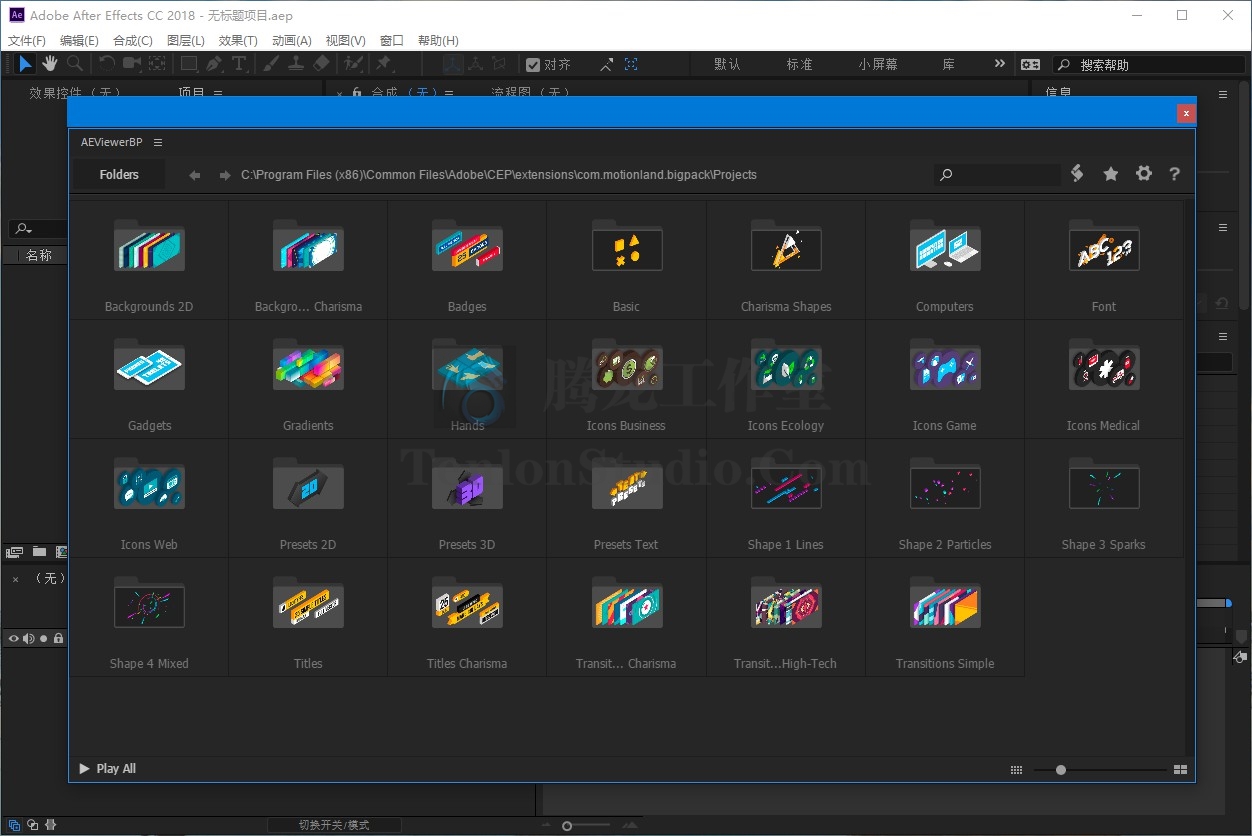Select the Brush tool

(x=271, y=64)
